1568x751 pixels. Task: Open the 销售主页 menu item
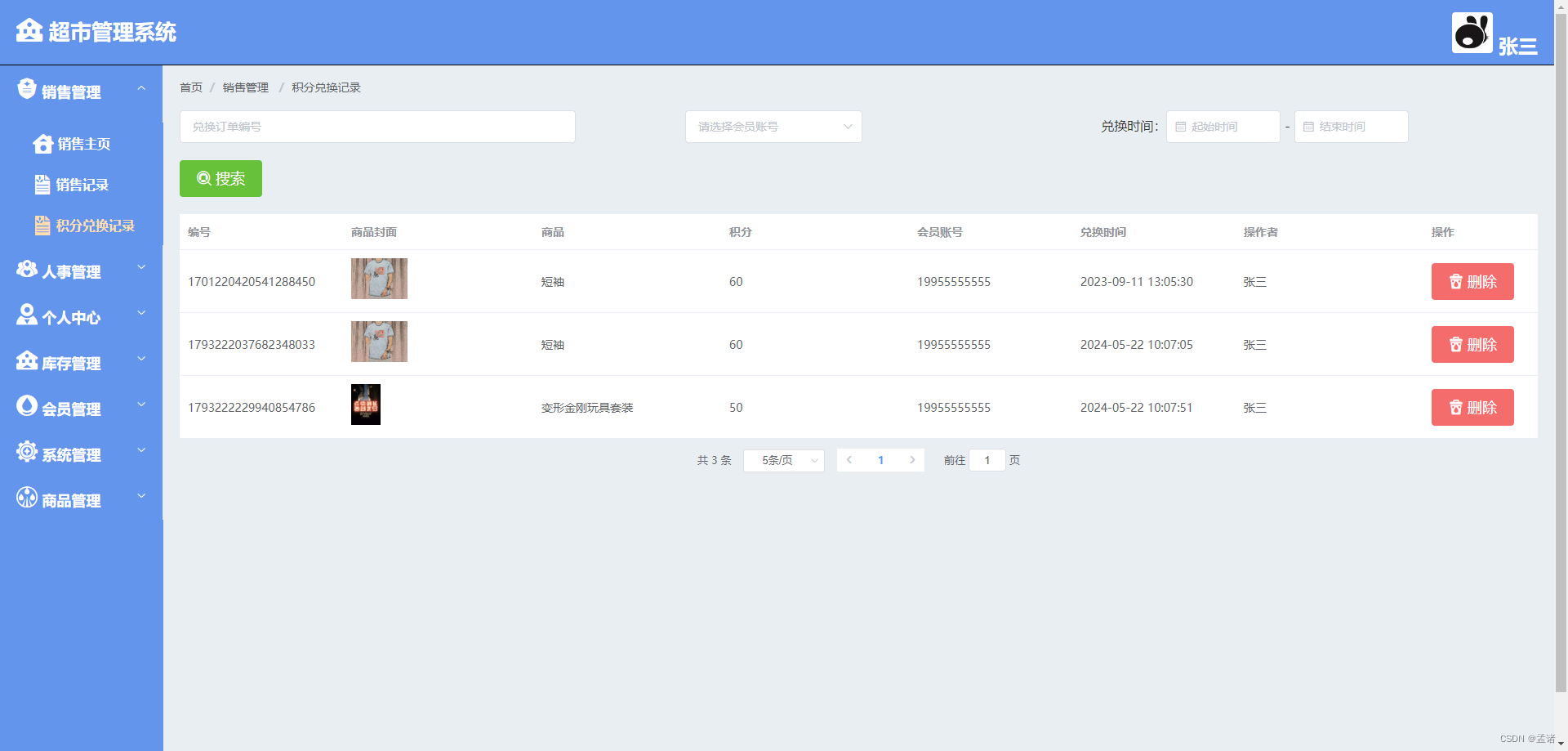(82, 144)
